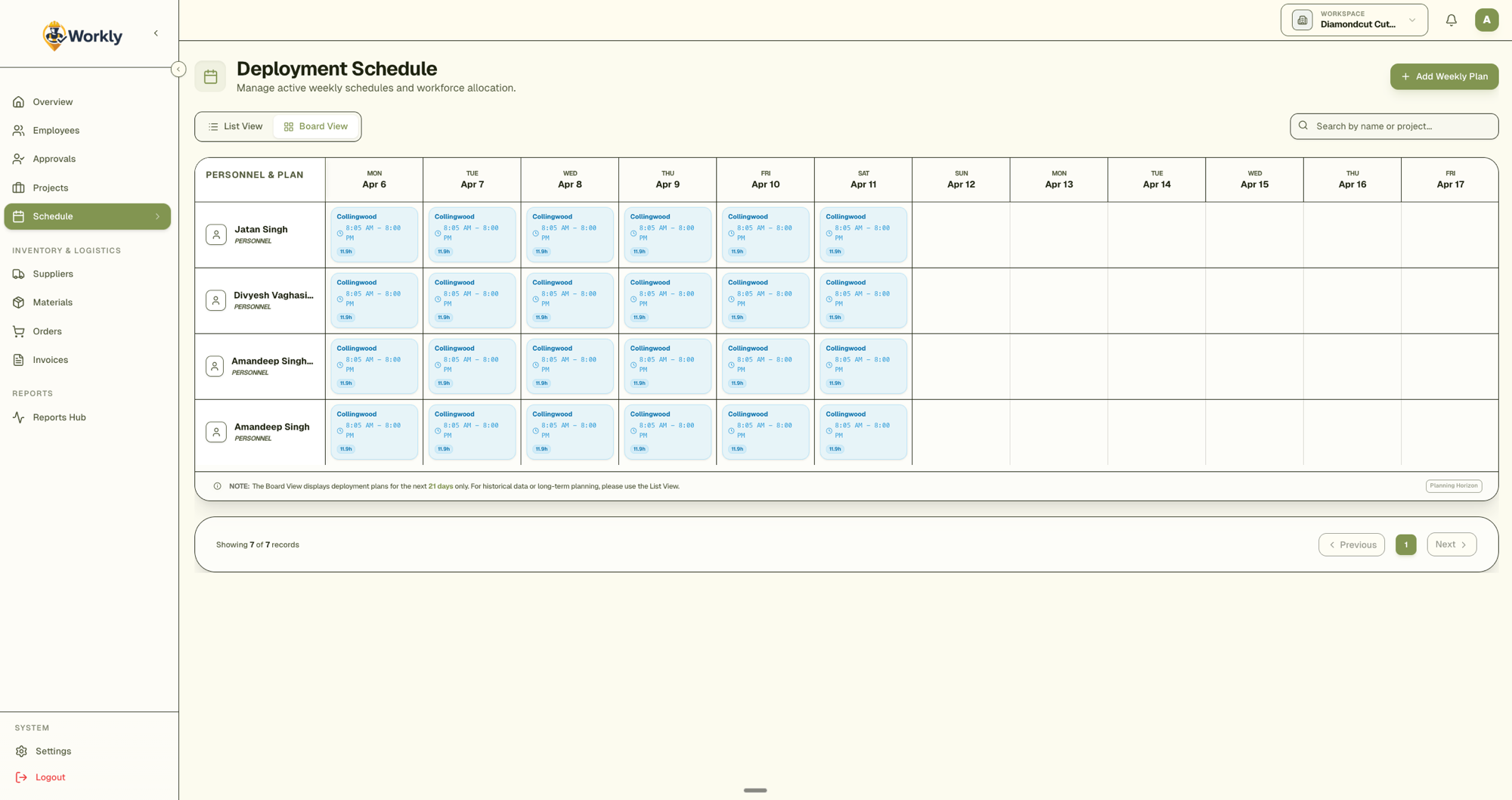
Task: Select the Employees icon in the sidebar
Action: 18,130
